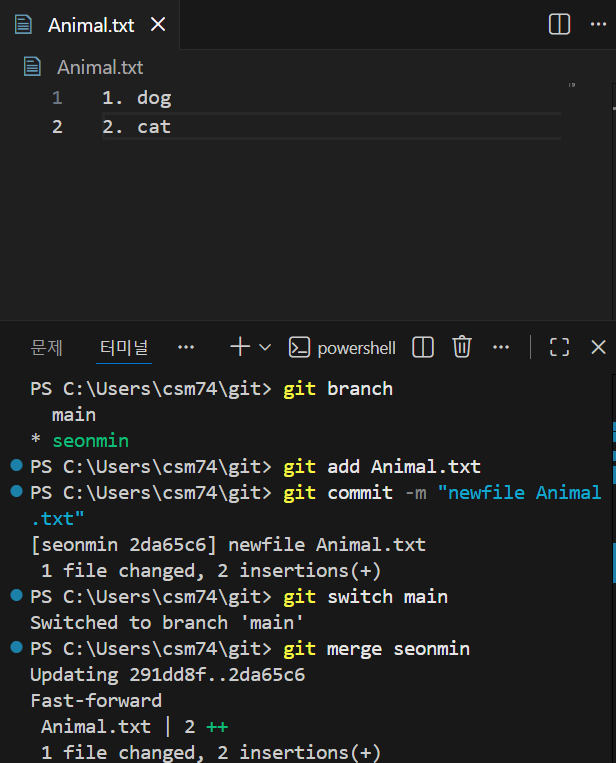
Task: Click 'Fast-forward' text in terminal
Action: [x=96, y=701]
